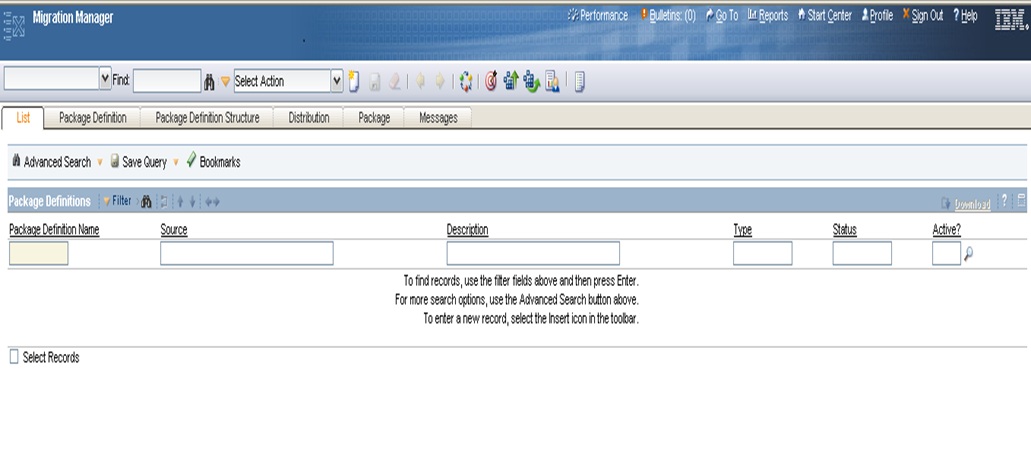This screenshot has height=460, width=1031.
Task: Open the orange arrow menu beside Find binoculars
Action: pos(226,82)
